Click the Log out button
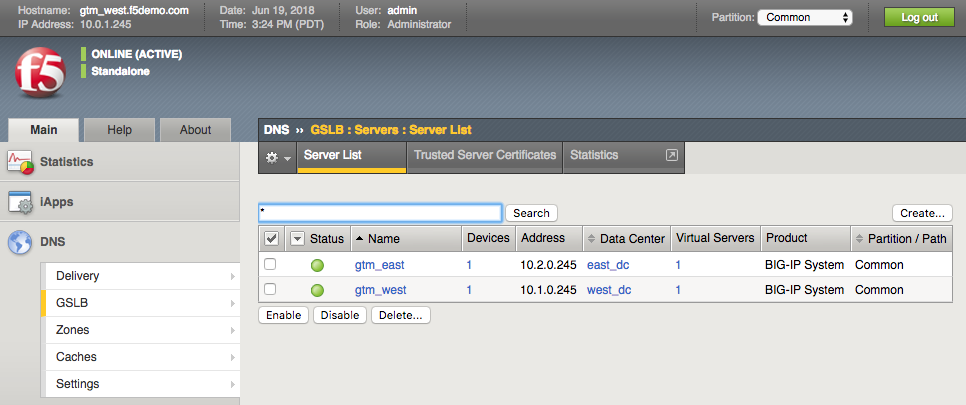Image resolution: width=966 pixels, height=405 pixels. pos(919,17)
